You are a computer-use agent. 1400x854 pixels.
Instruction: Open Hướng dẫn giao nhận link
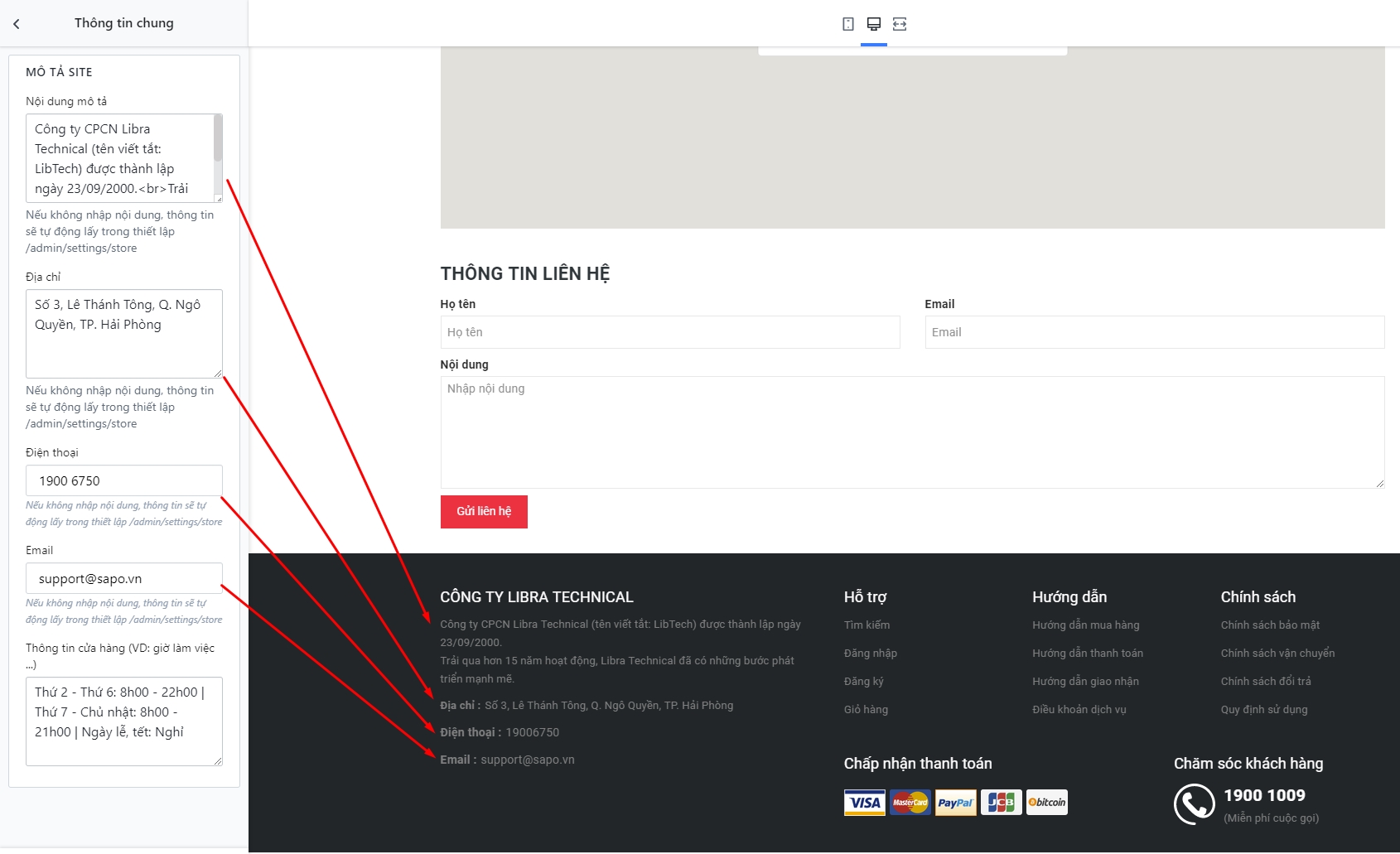[x=1086, y=682]
